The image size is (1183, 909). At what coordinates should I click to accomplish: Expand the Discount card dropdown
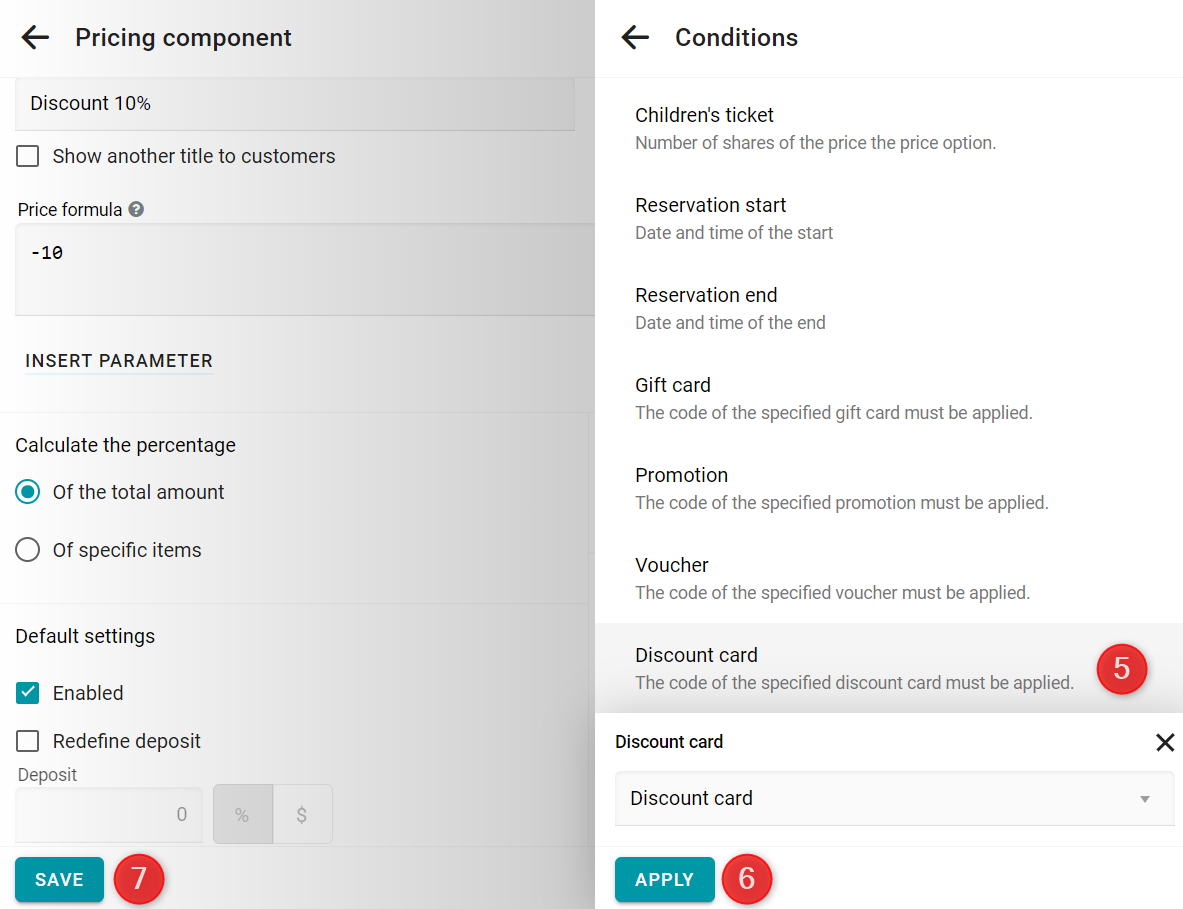click(894, 798)
